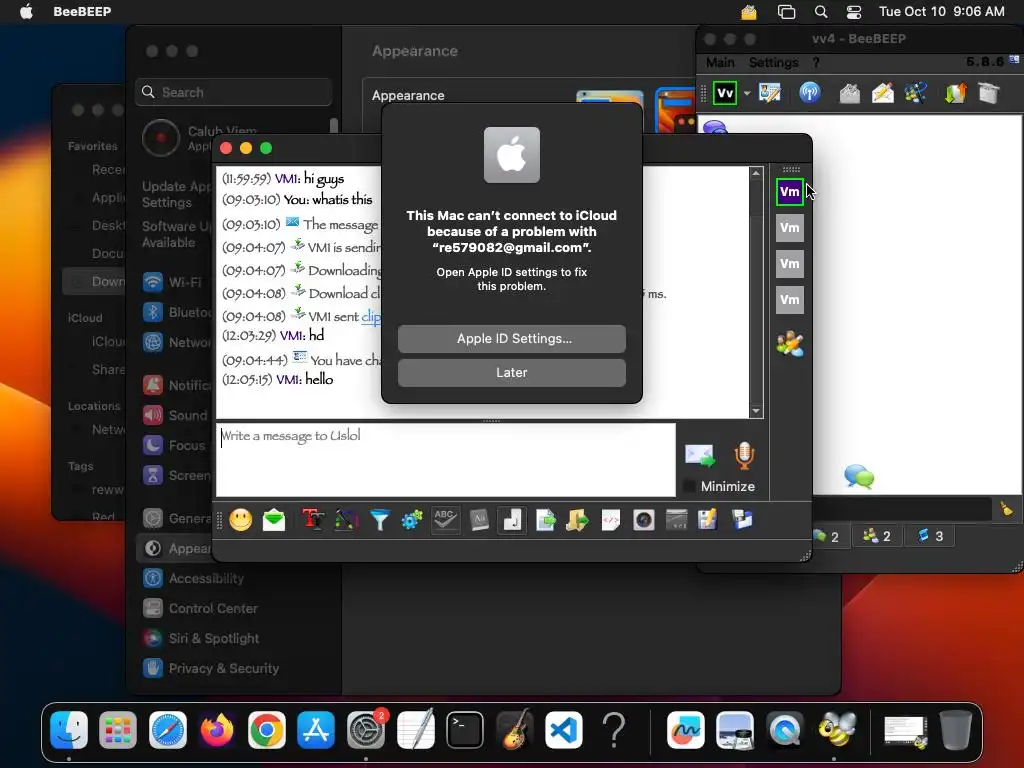Click the chat scrollbar up arrow
Screen dimensions: 1024x768
pyautogui.click(x=756, y=173)
